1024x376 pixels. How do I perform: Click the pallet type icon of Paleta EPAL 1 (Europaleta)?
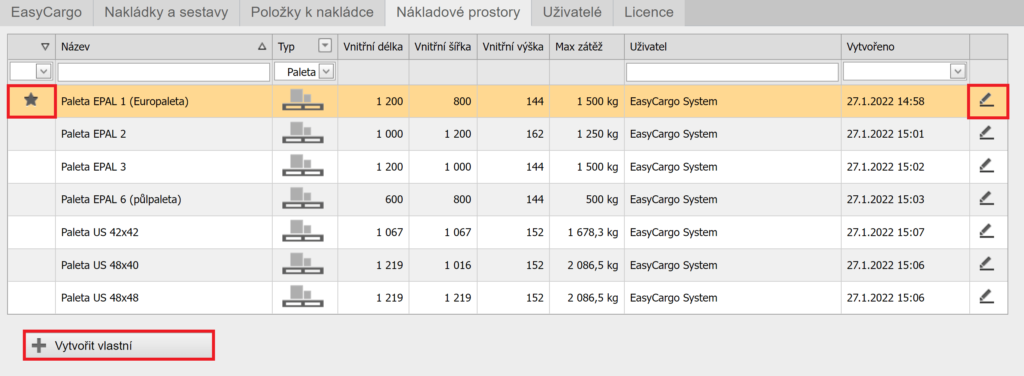[x=303, y=101]
